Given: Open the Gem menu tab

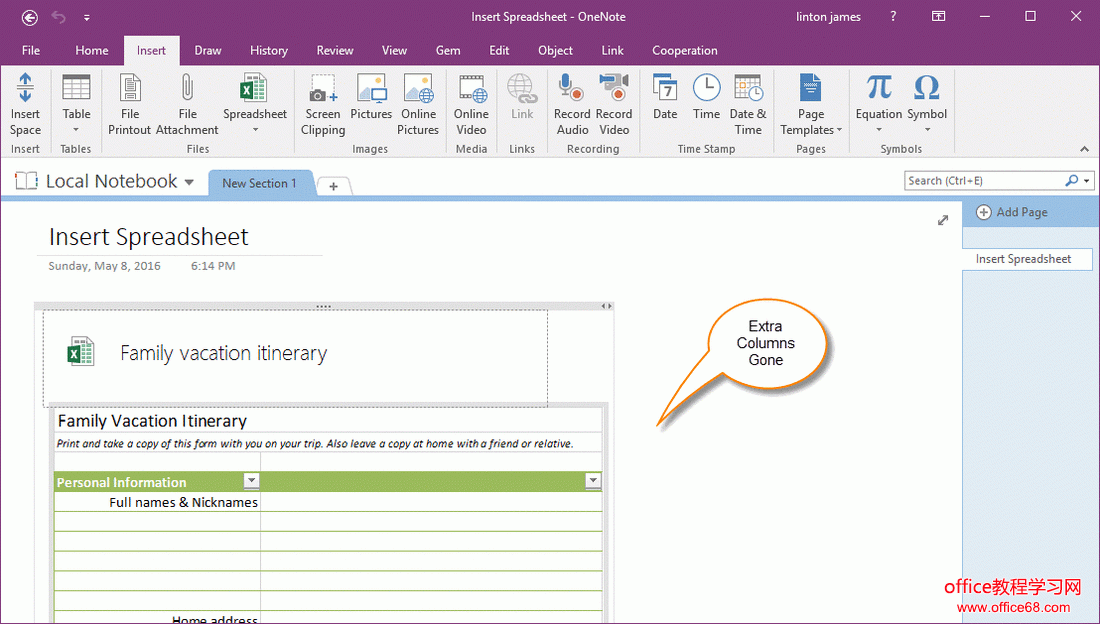Looking at the screenshot, I should click(x=448, y=50).
